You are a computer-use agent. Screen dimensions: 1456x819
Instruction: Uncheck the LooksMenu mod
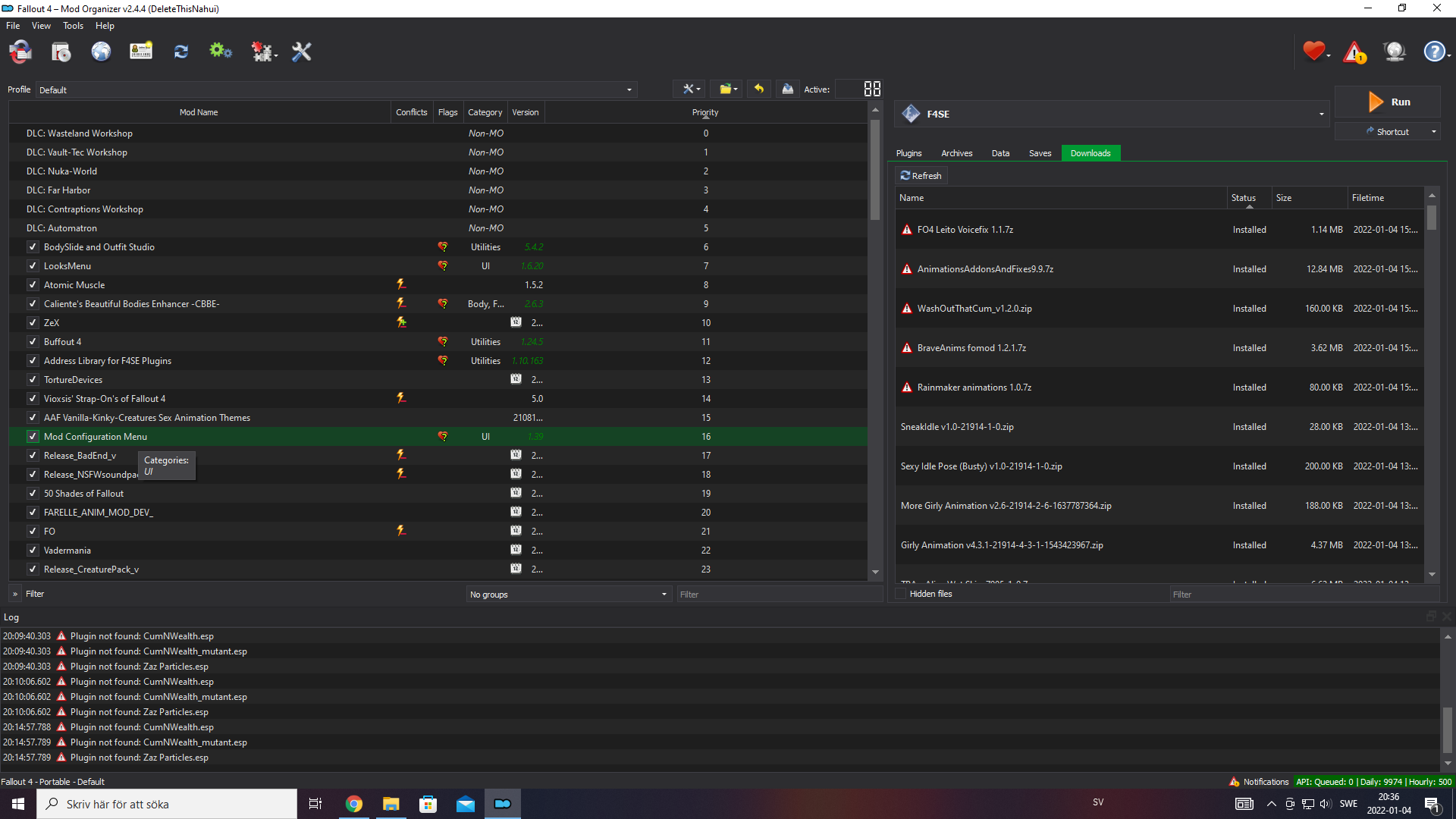point(33,265)
